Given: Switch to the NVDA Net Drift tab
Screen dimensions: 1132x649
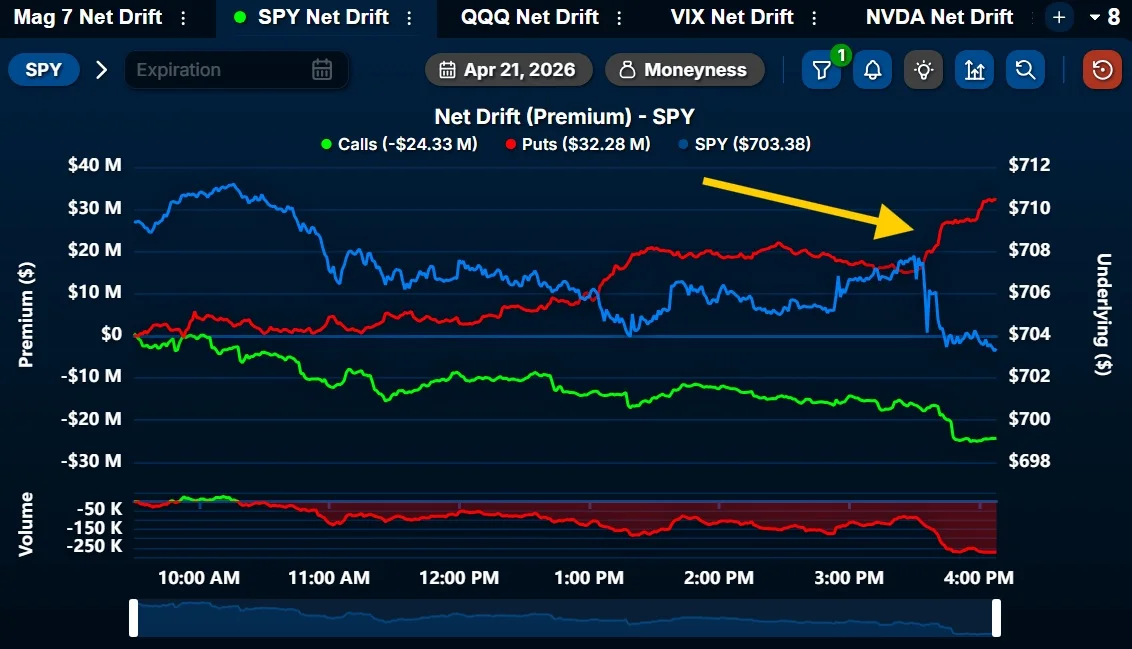Looking at the screenshot, I should (x=939, y=17).
